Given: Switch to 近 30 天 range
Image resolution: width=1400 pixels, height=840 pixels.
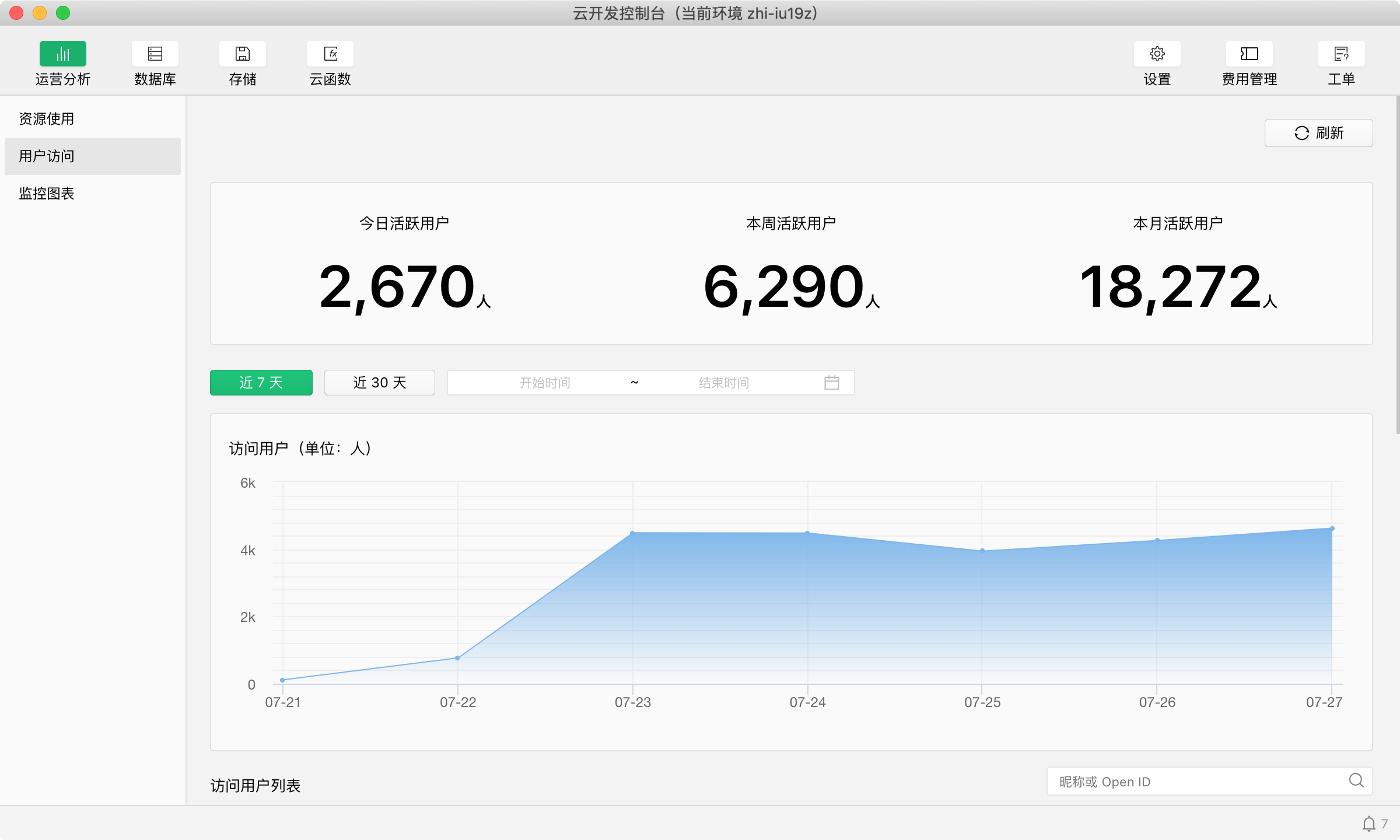Looking at the screenshot, I should [379, 383].
